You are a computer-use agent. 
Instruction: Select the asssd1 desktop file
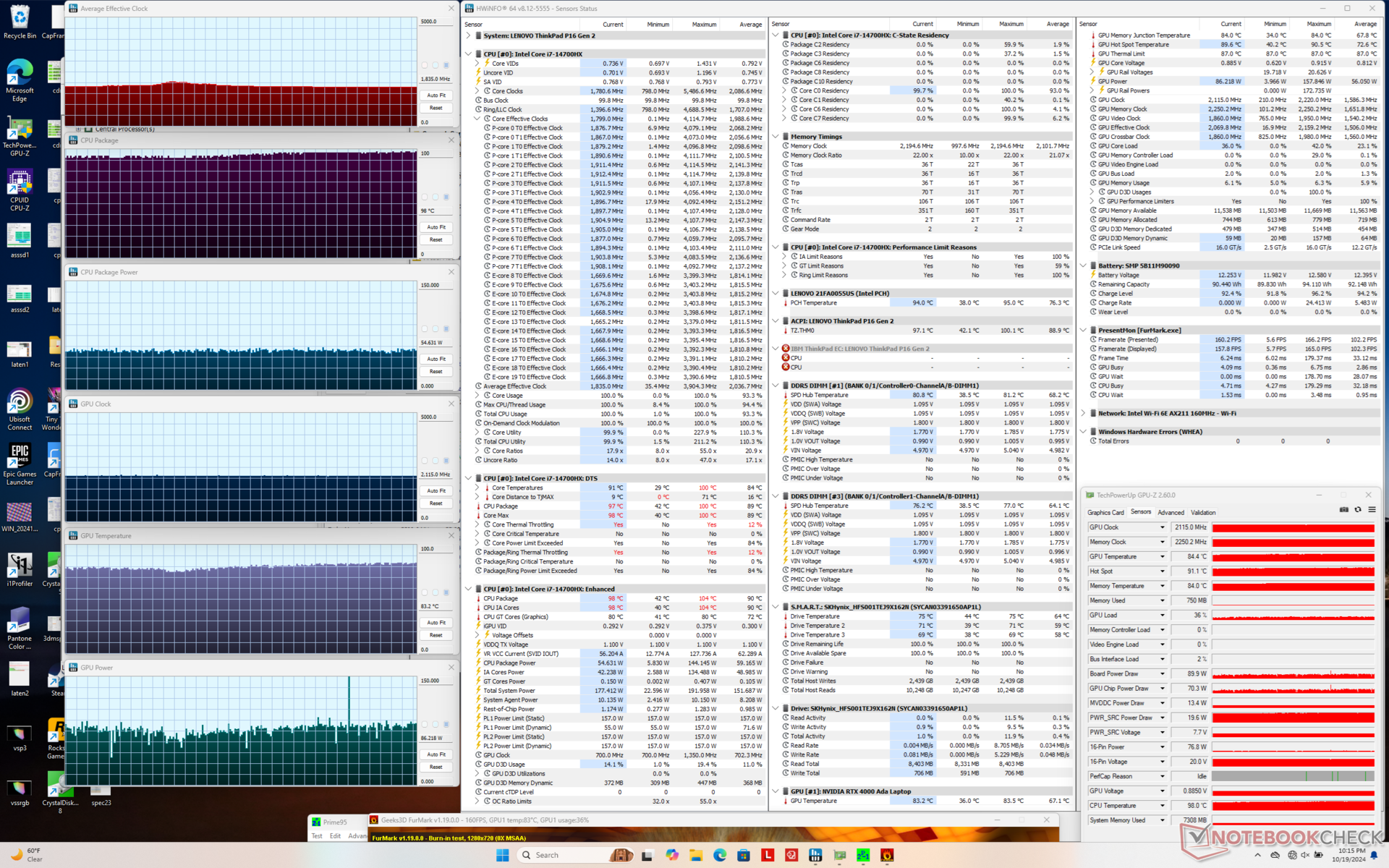(20, 242)
